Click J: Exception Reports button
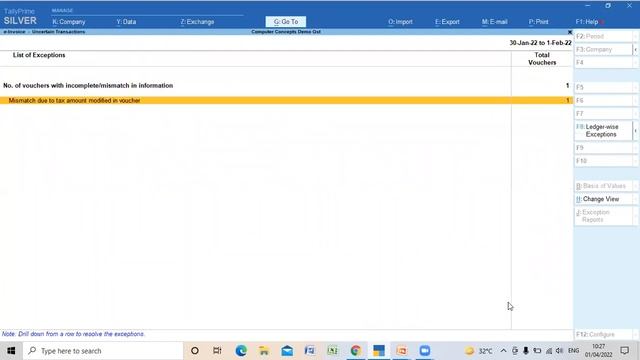640x360 pixels. pyautogui.click(x=604, y=216)
